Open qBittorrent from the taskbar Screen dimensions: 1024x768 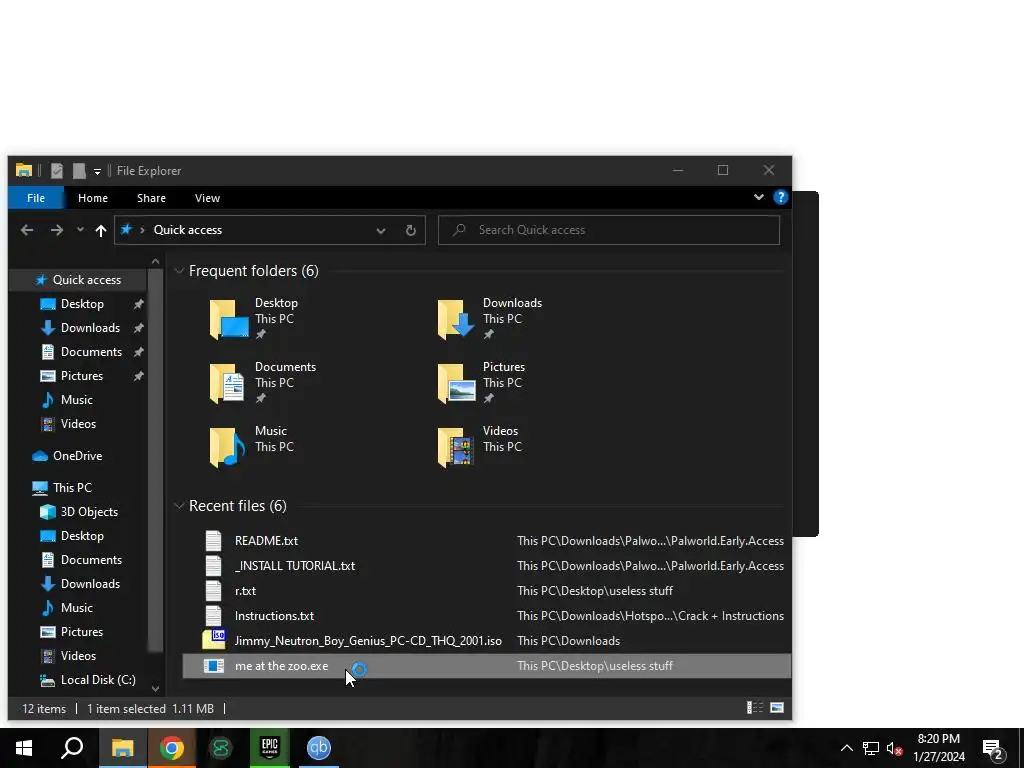pos(319,748)
